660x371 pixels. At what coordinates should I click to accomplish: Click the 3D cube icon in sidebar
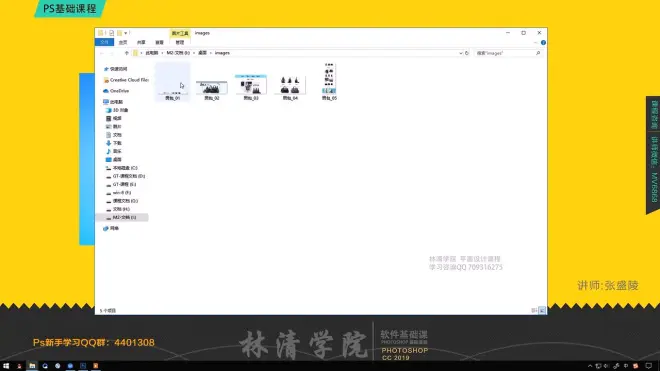pos(109,110)
